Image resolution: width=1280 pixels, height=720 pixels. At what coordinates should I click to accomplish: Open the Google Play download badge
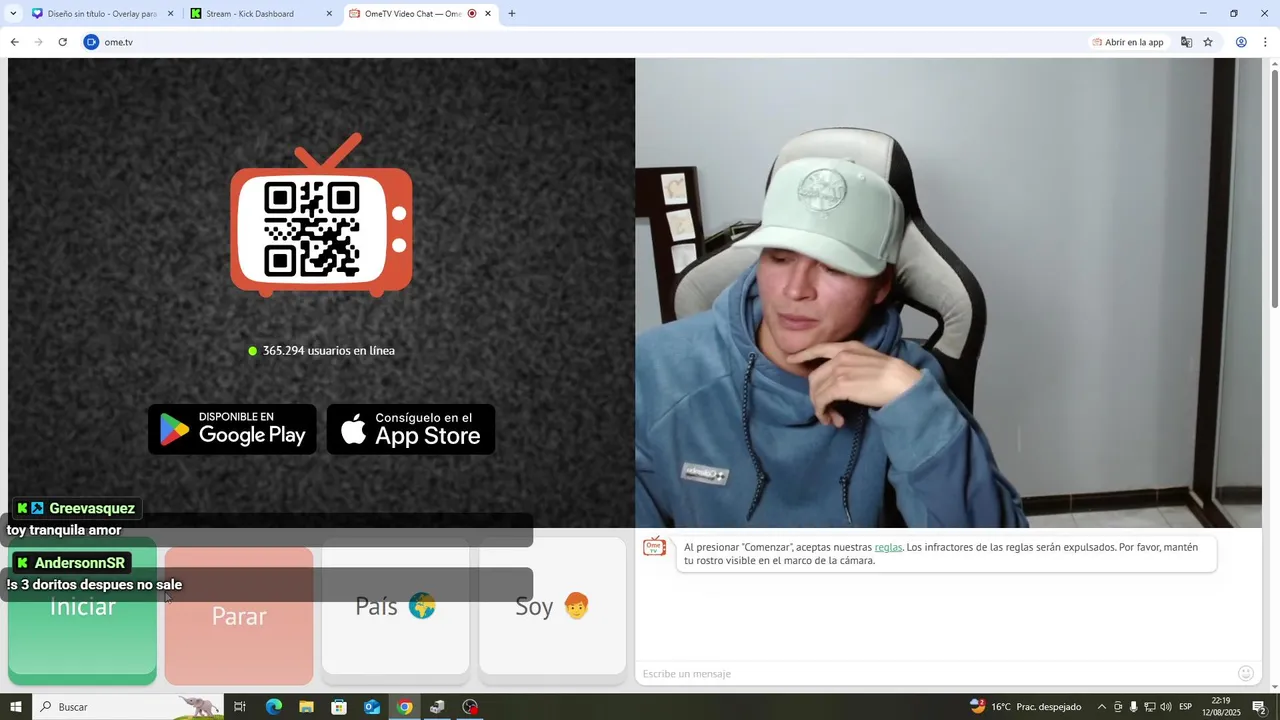point(232,429)
